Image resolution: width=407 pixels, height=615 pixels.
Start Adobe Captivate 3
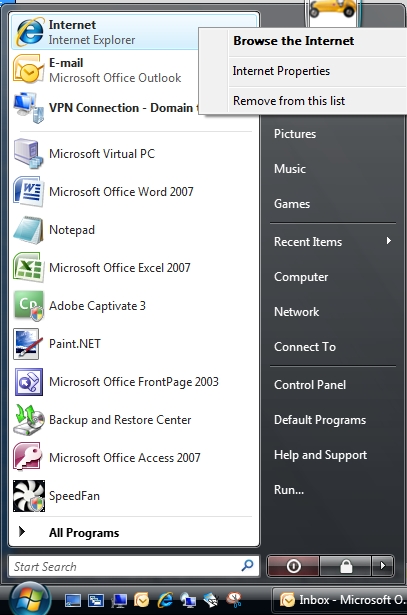[x=133, y=306]
